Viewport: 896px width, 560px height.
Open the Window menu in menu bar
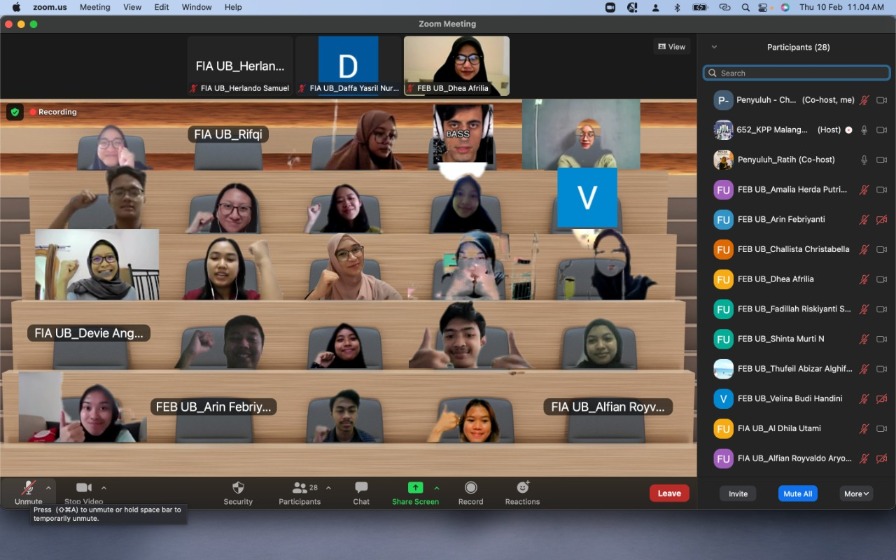point(196,7)
